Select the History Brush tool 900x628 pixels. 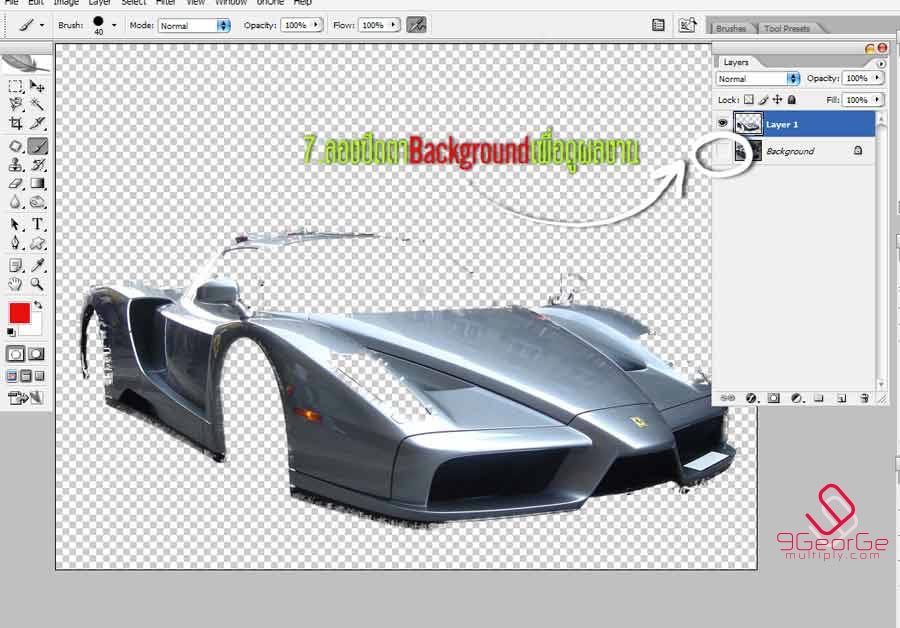[x=37, y=165]
